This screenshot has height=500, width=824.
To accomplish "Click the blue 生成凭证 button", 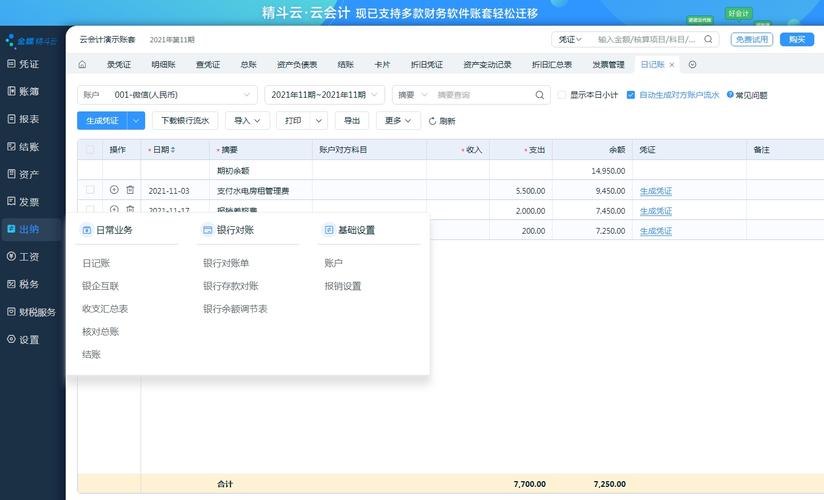I will (x=102, y=120).
